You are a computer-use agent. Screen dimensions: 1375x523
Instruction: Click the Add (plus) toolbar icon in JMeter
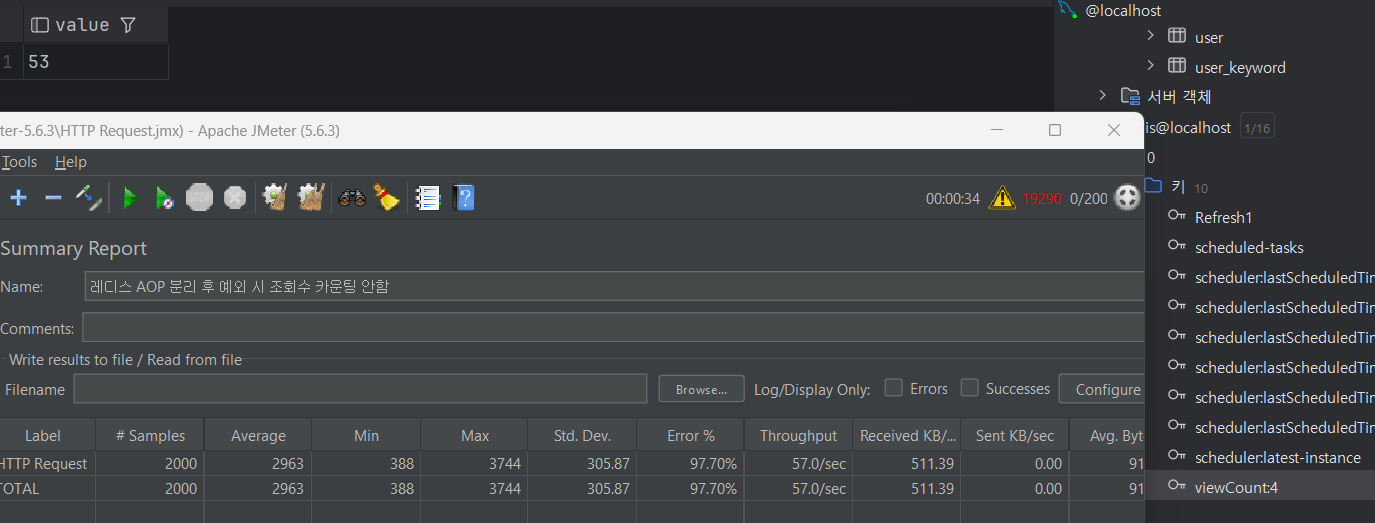[x=18, y=198]
